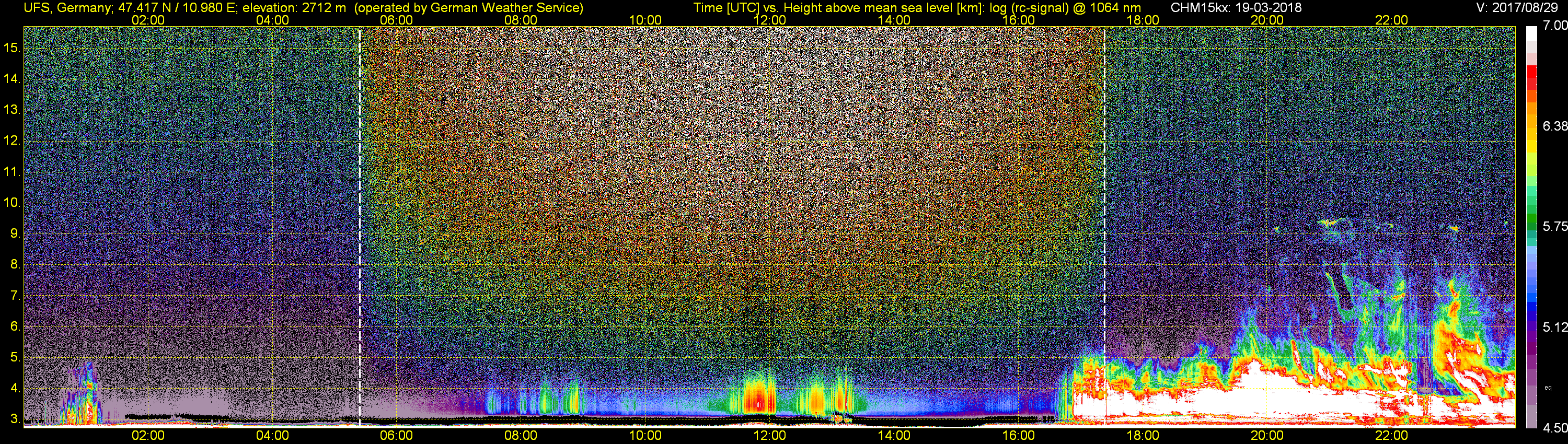Click the top axis '12:00' time label

(x=769, y=20)
